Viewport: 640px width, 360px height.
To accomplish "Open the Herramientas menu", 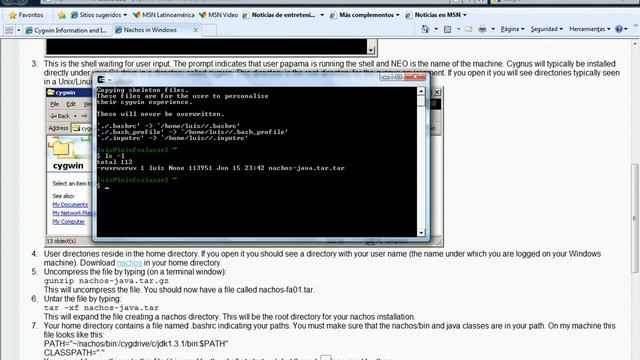I will [590, 29].
